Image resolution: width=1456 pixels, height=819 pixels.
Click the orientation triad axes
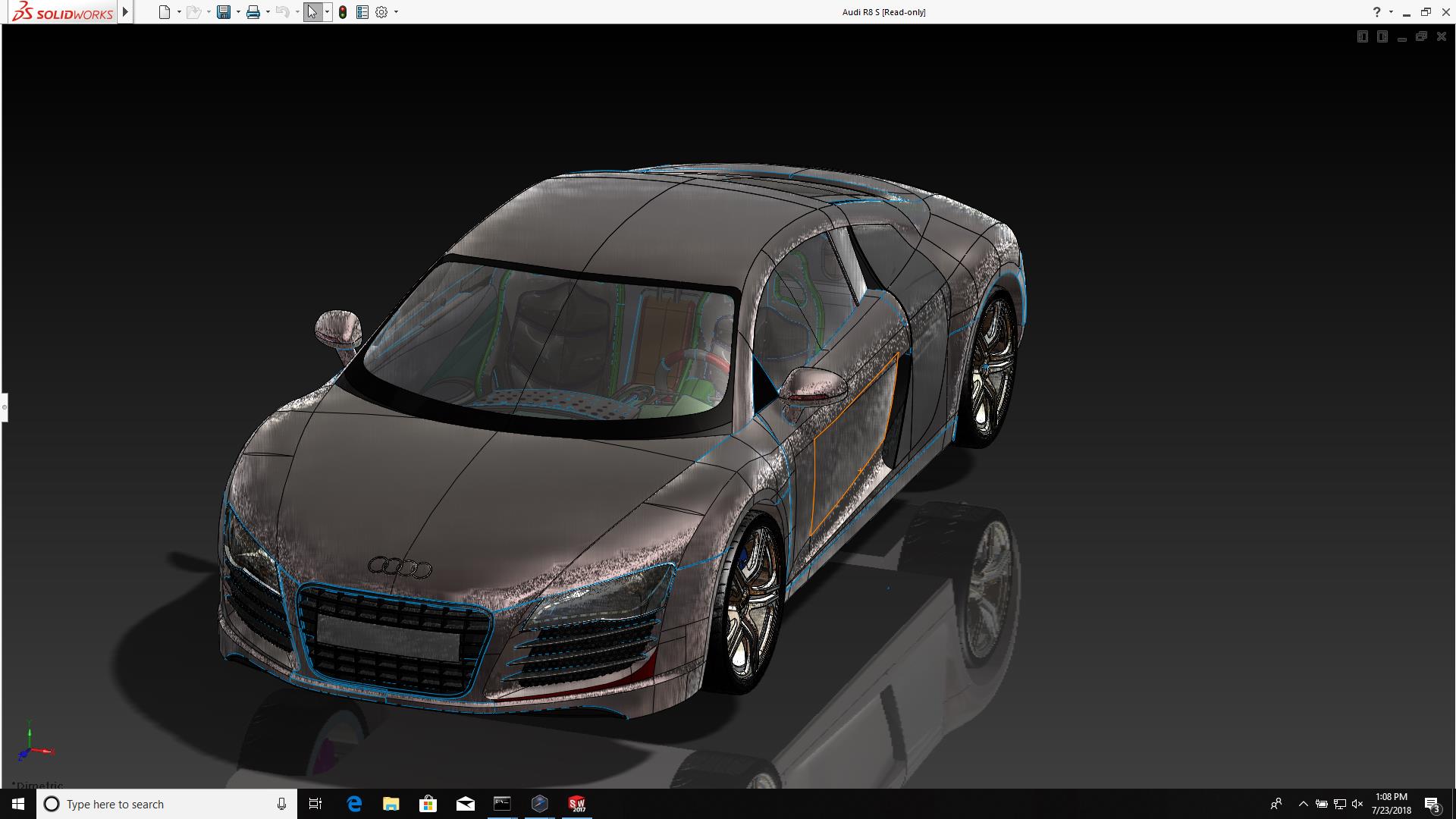(x=32, y=747)
